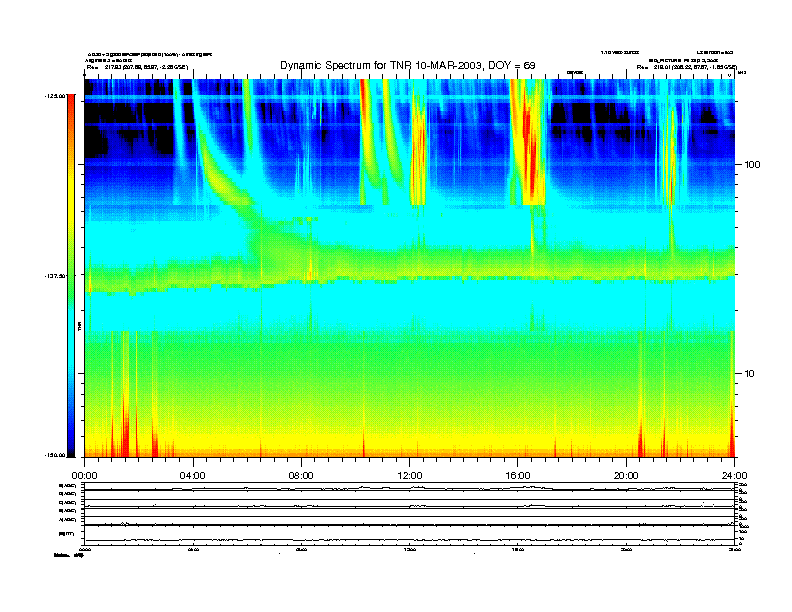This screenshot has width=792, height=612.
Task: Click the bottom line-plot panel under the spectrum
Action: click(410, 534)
